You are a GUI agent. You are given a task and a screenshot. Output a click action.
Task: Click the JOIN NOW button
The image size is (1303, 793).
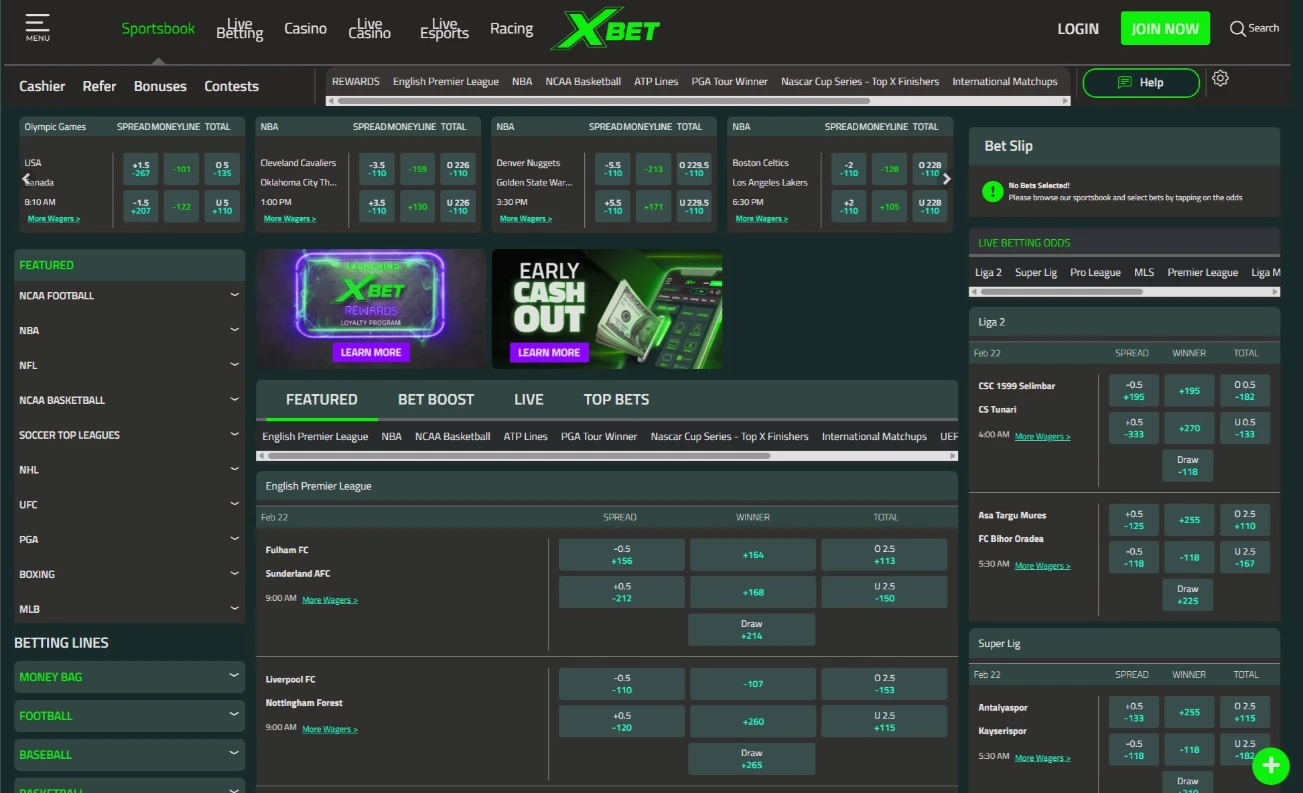1165,29
